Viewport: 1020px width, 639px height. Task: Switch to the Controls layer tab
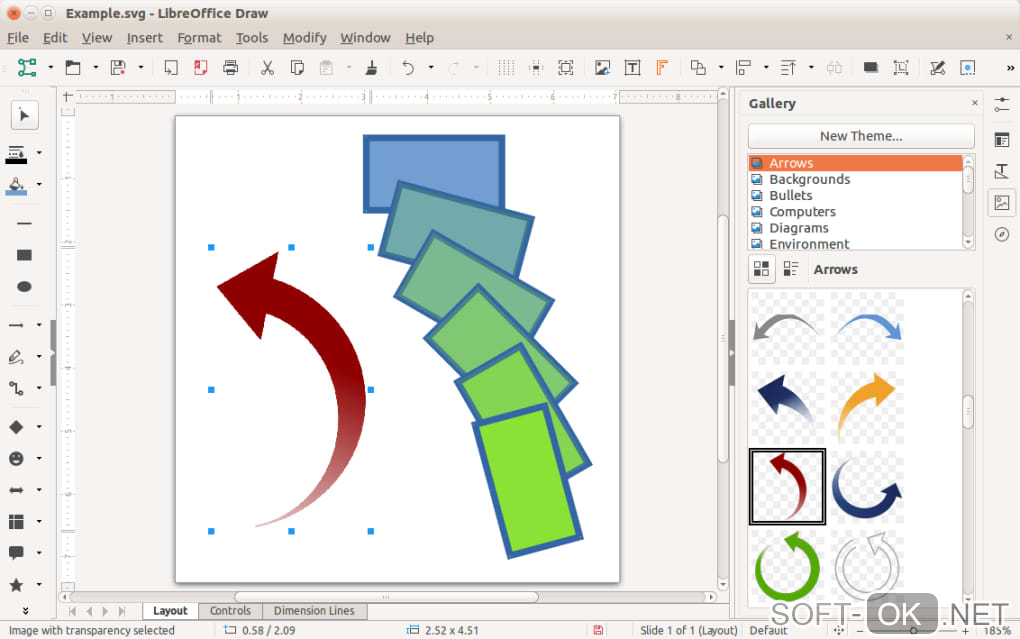(230, 611)
